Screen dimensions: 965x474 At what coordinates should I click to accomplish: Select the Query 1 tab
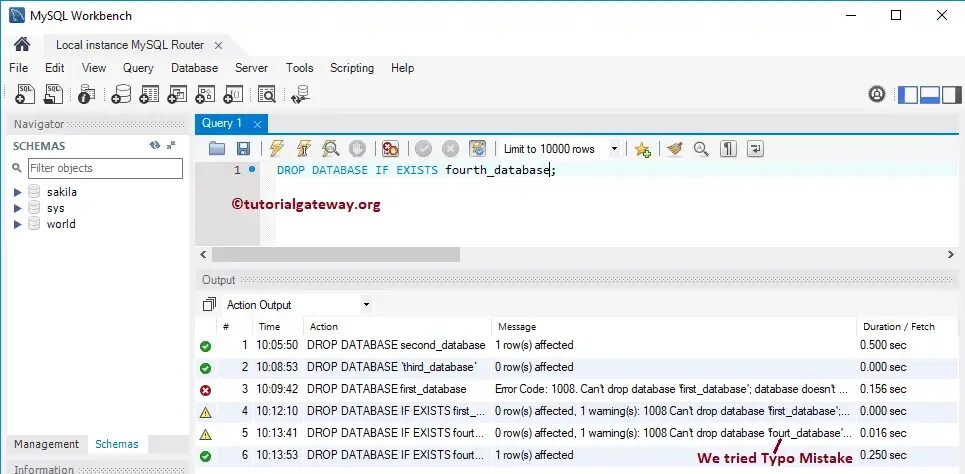tap(222, 123)
